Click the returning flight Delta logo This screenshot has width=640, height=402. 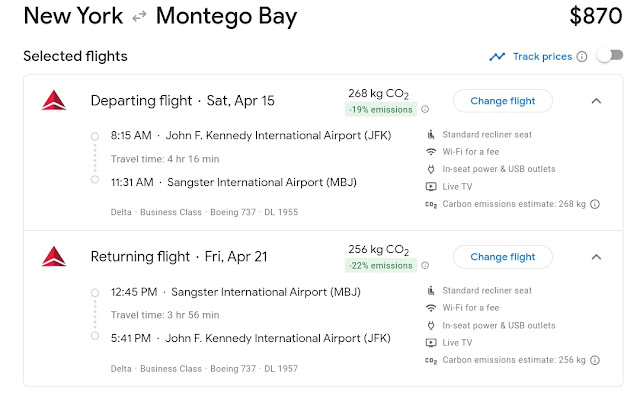click(53, 257)
